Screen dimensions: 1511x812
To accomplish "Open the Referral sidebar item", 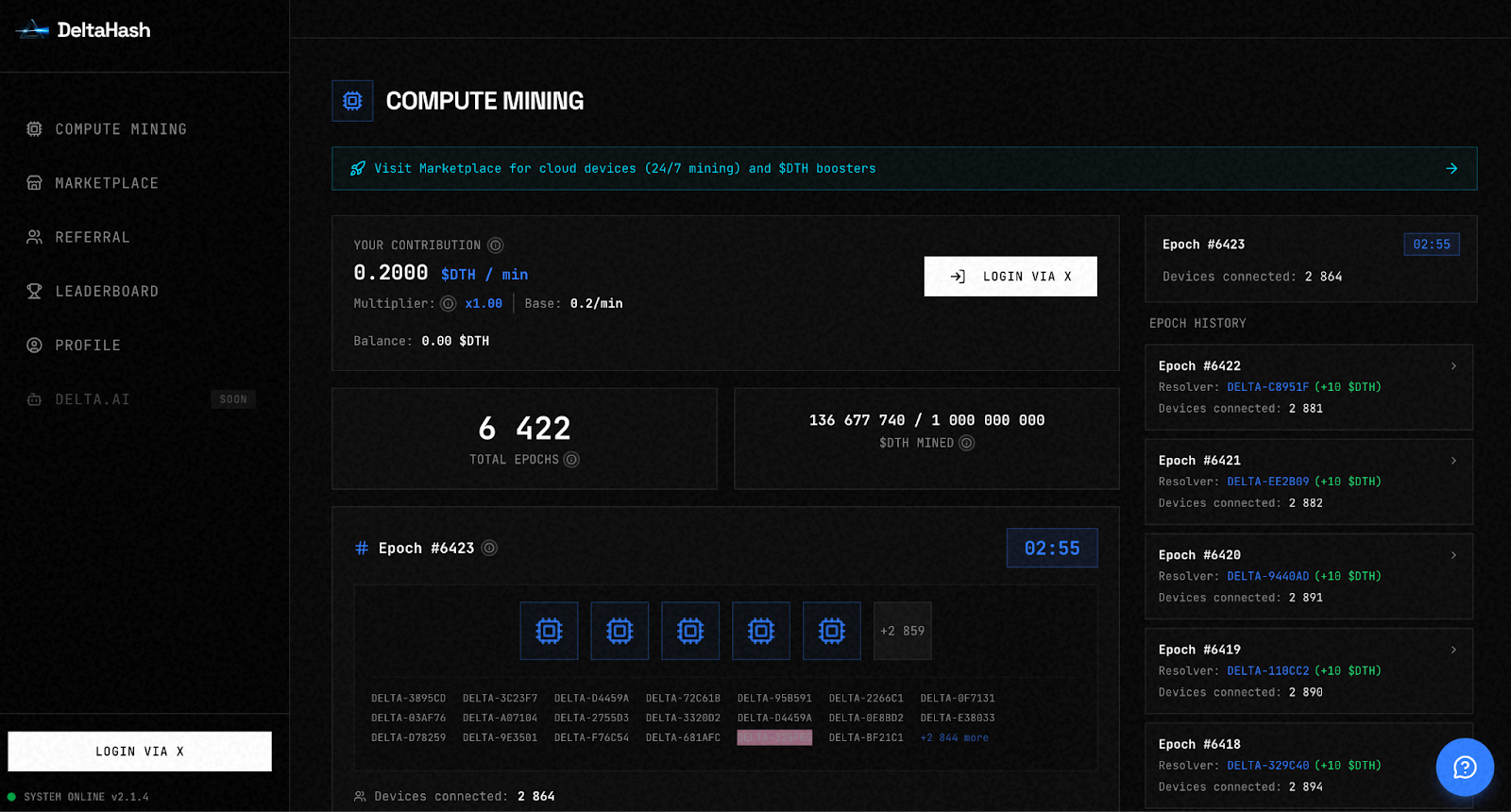I will point(92,238).
